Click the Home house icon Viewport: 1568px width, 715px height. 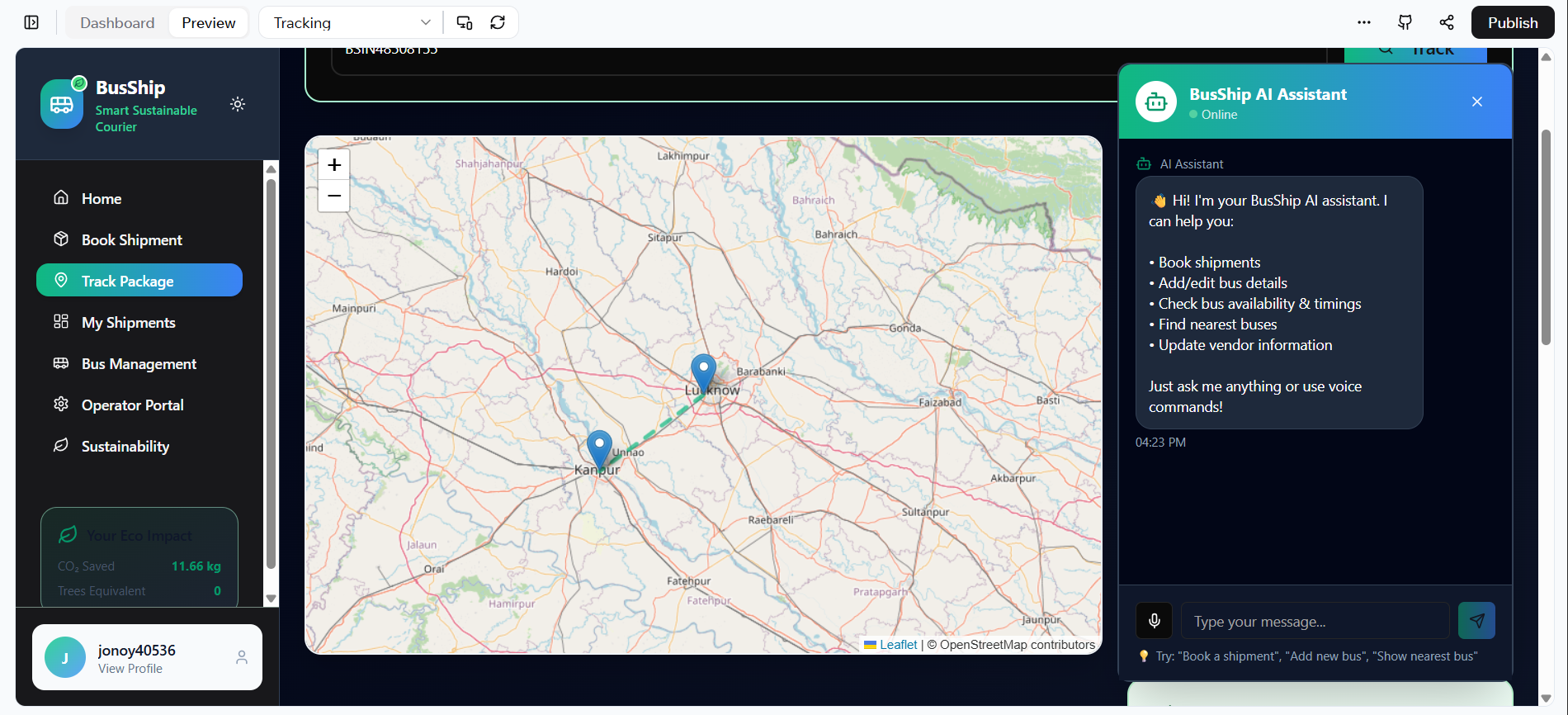point(61,197)
